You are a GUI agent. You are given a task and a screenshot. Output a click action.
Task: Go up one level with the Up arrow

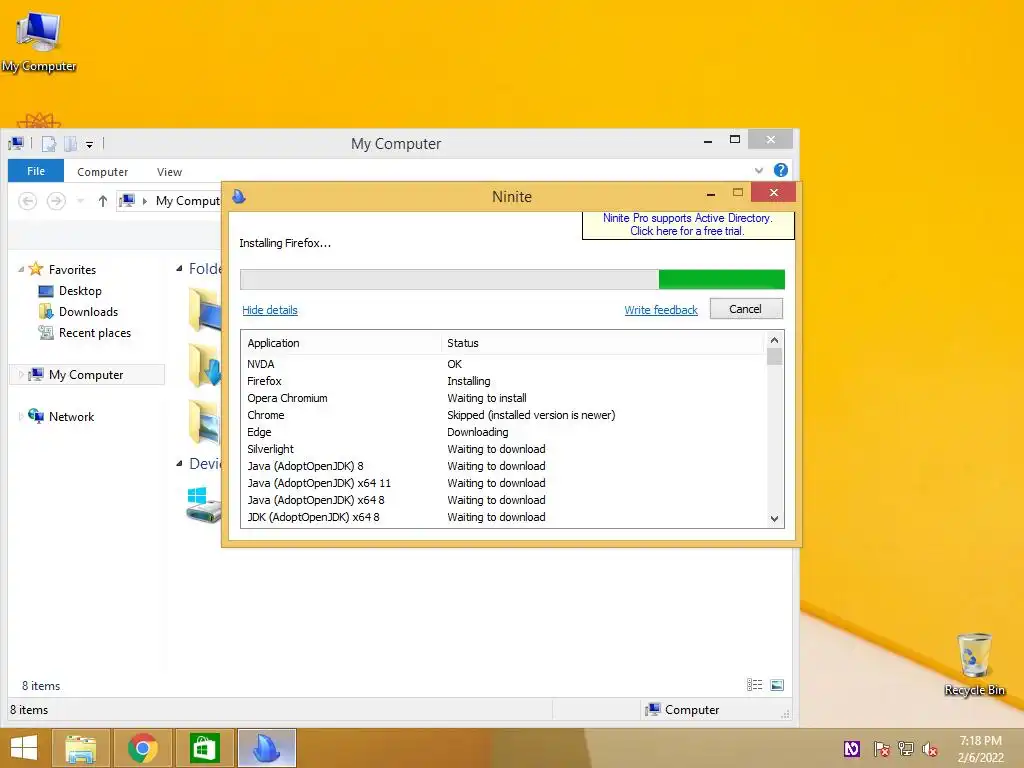[x=103, y=201]
